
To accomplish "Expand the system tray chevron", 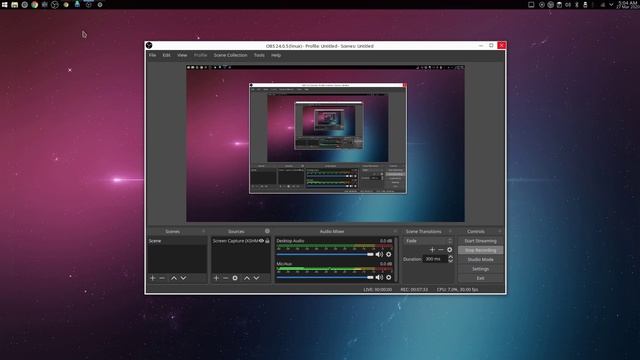I will pos(611,5).
